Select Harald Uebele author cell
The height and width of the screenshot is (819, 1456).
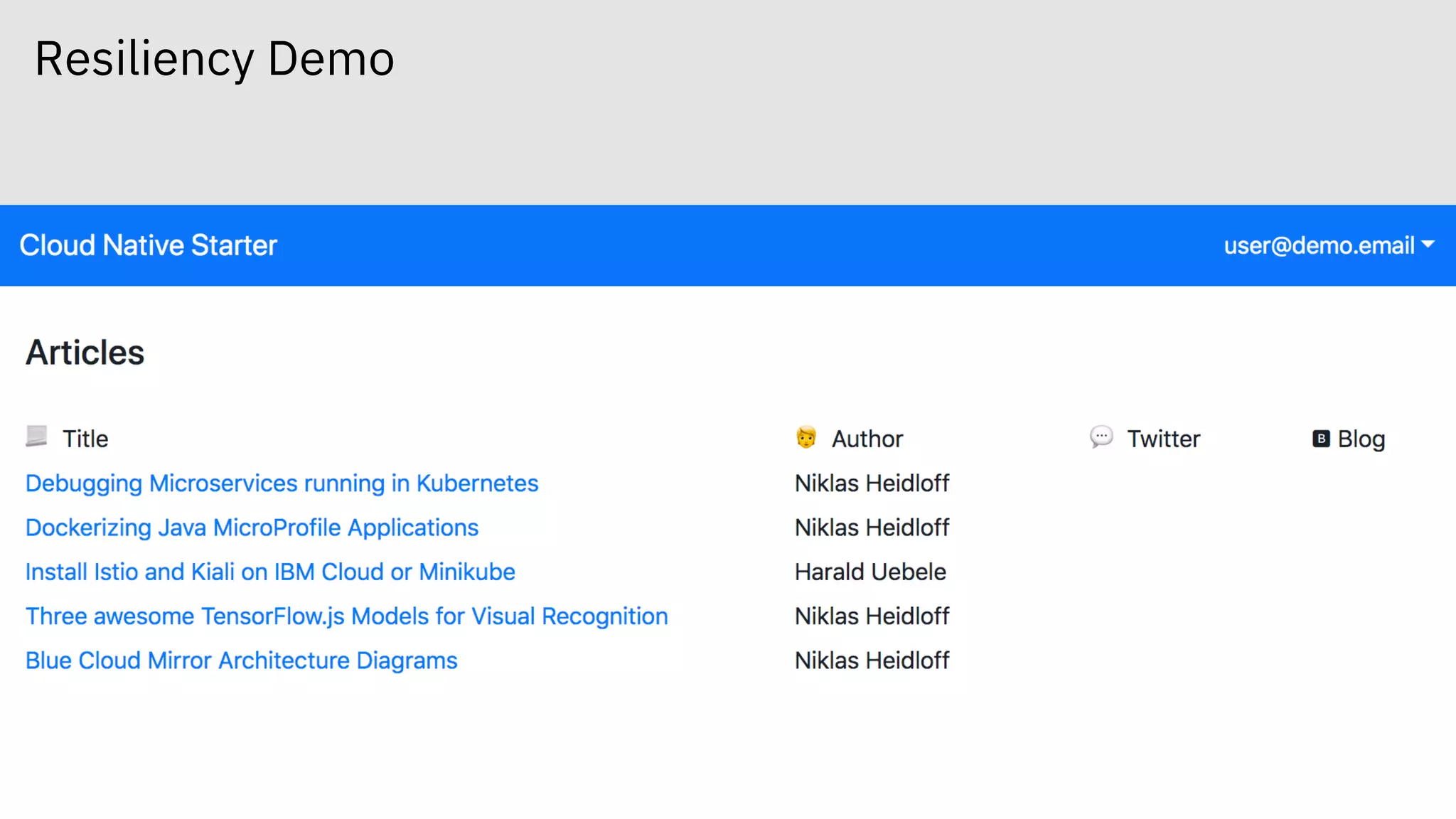pyautogui.click(x=870, y=572)
